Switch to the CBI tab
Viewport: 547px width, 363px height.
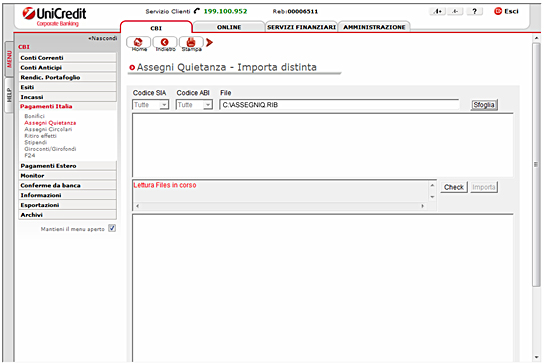(156, 28)
